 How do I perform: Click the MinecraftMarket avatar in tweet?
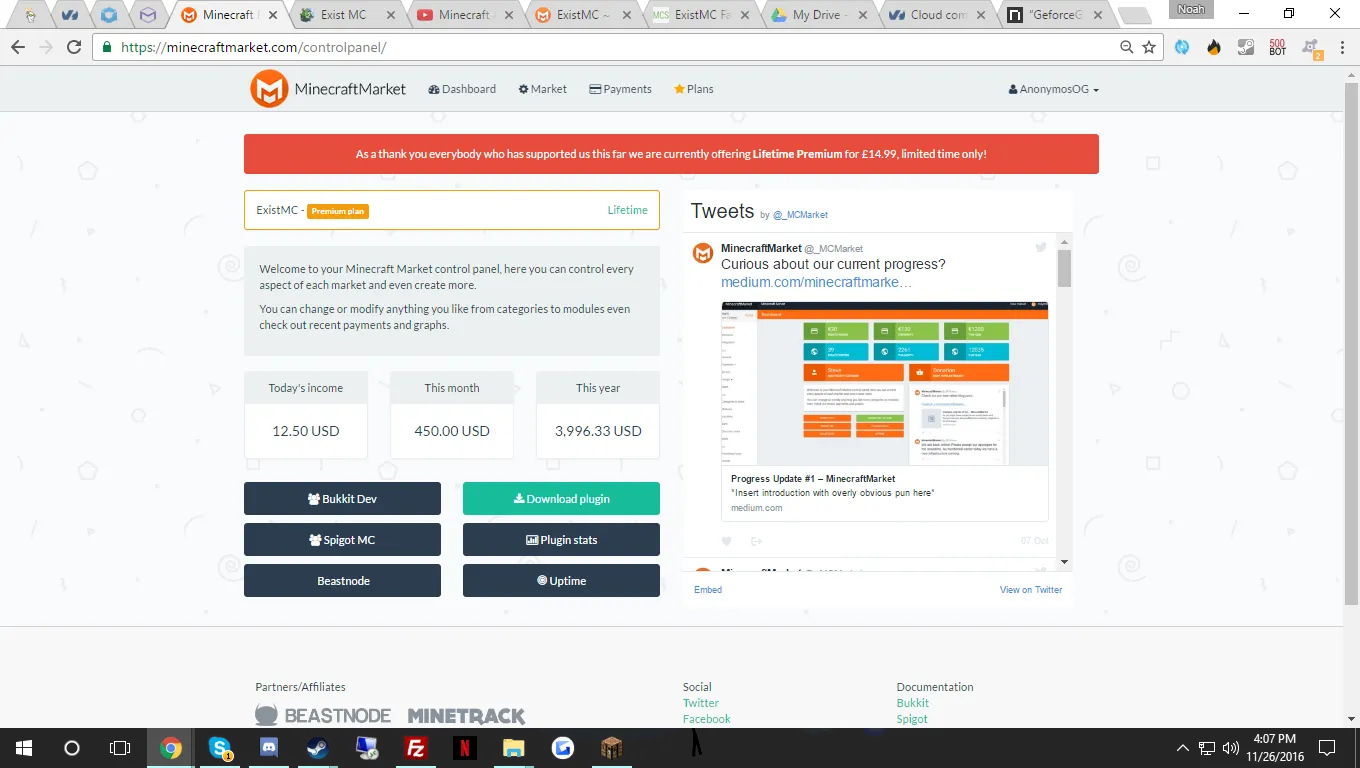click(x=703, y=253)
